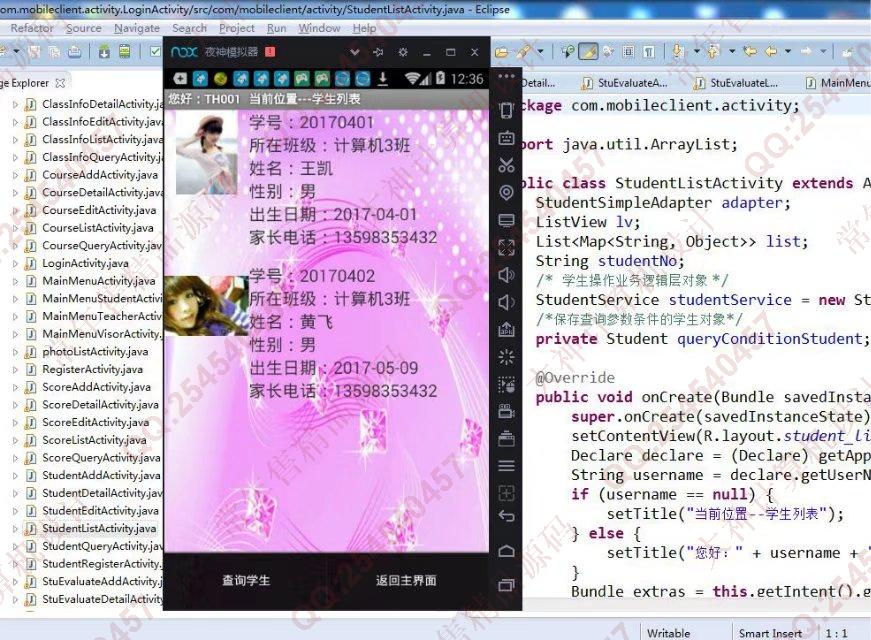Screen dimensions: 871x640
Task: Tap the 返回主界面 button
Action: pos(405,580)
